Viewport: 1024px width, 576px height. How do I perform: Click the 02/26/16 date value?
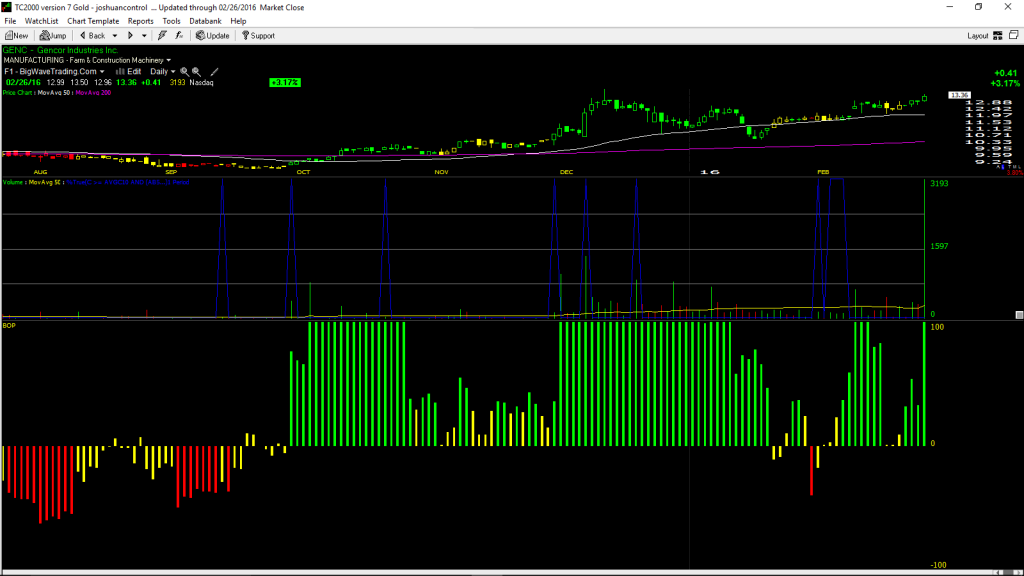point(23,82)
